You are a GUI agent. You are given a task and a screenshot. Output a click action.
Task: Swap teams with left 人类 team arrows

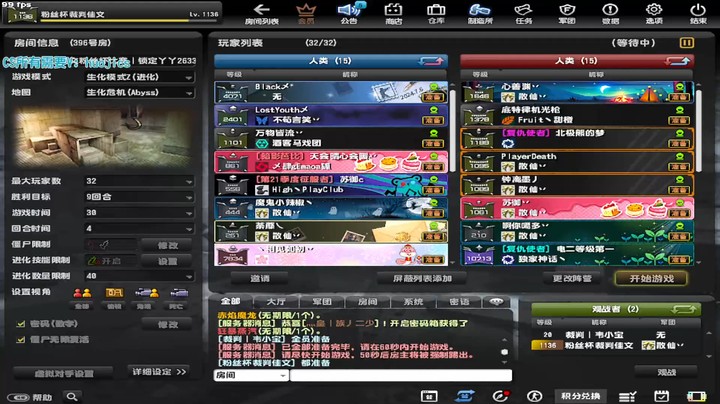pyautogui.click(x=431, y=61)
